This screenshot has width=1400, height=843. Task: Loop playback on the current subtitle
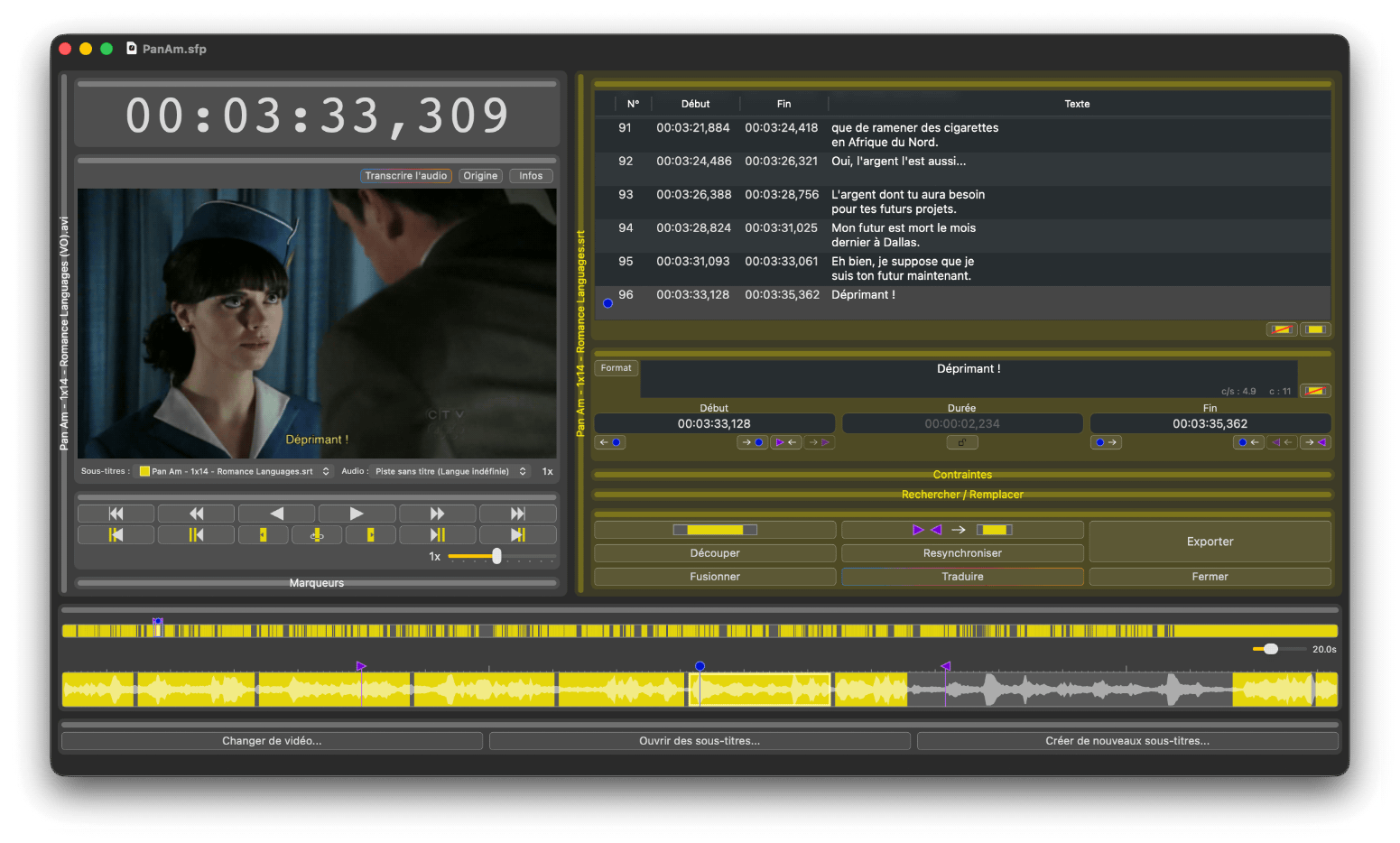(x=317, y=535)
